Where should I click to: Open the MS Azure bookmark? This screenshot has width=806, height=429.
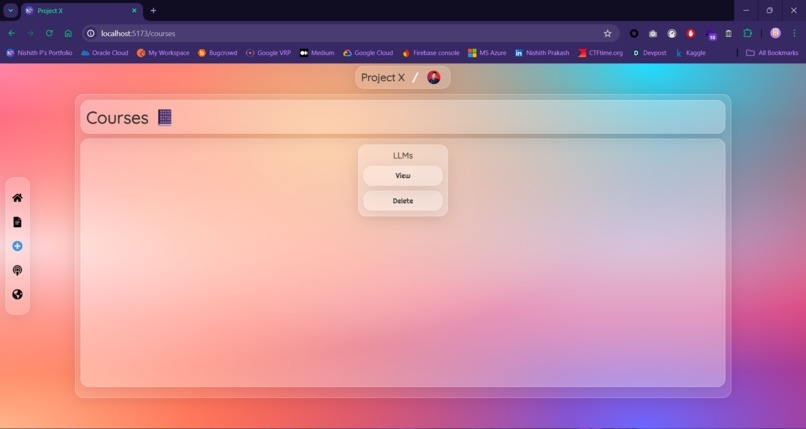click(x=487, y=53)
